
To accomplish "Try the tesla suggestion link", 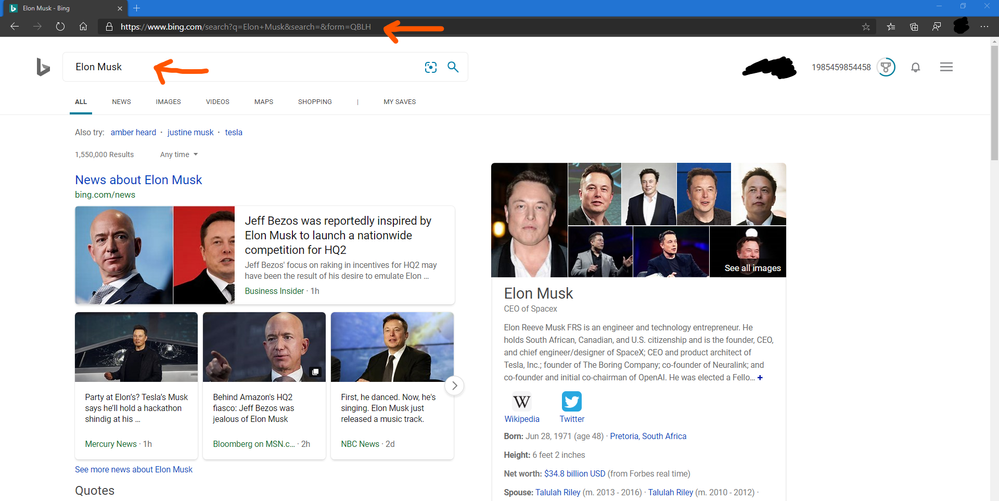I will pos(233,133).
